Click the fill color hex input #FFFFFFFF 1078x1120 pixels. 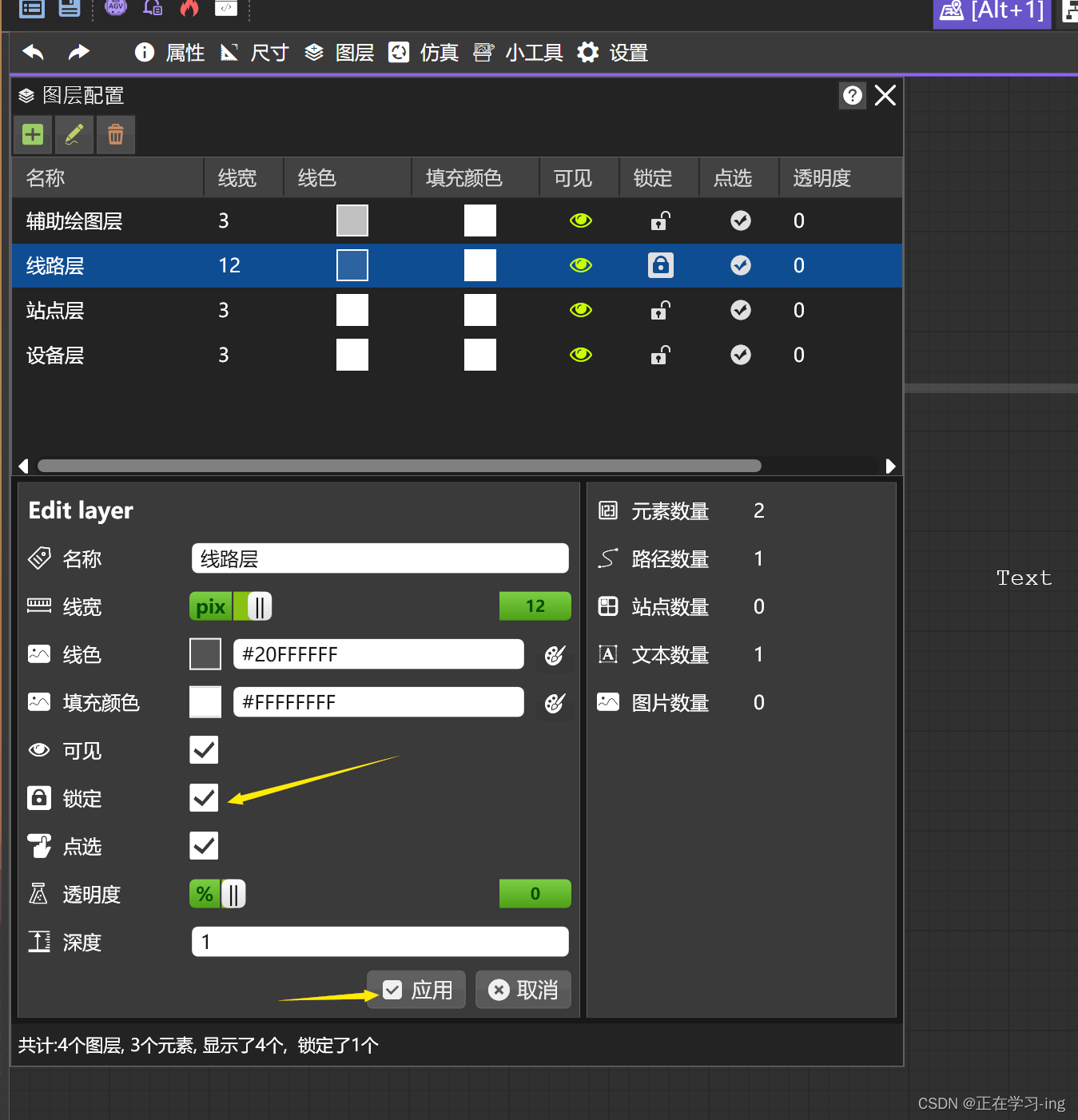pos(379,702)
